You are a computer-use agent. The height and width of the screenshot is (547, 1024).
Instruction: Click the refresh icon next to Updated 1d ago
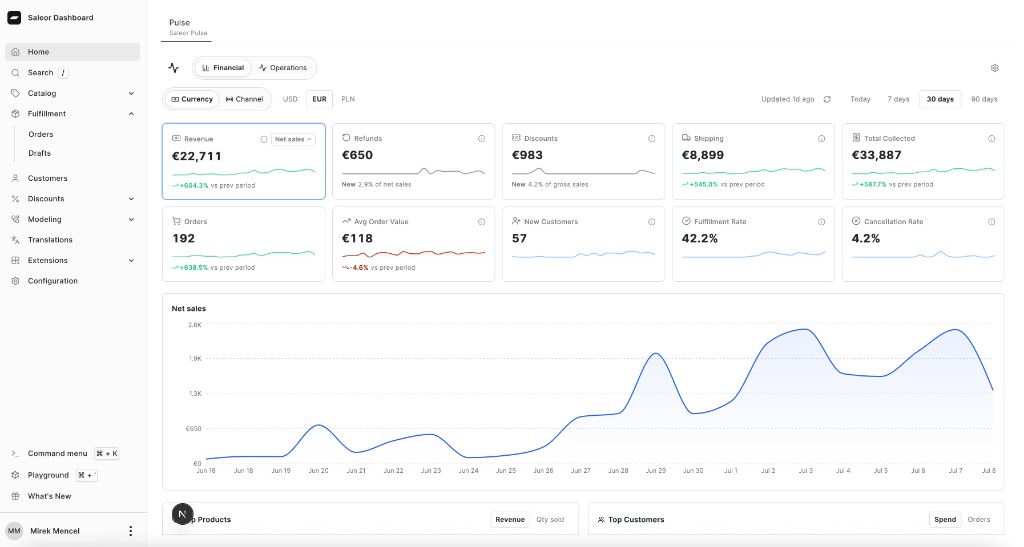pyautogui.click(x=827, y=99)
